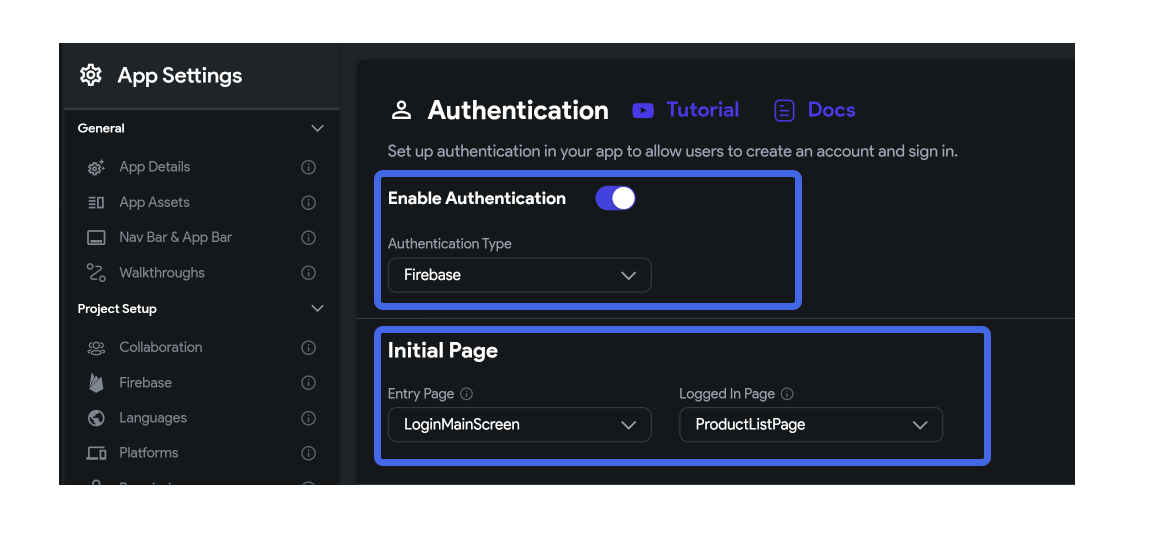Click the App Assets list icon
This screenshot has height=551, width=1155.
click(96, 203)
